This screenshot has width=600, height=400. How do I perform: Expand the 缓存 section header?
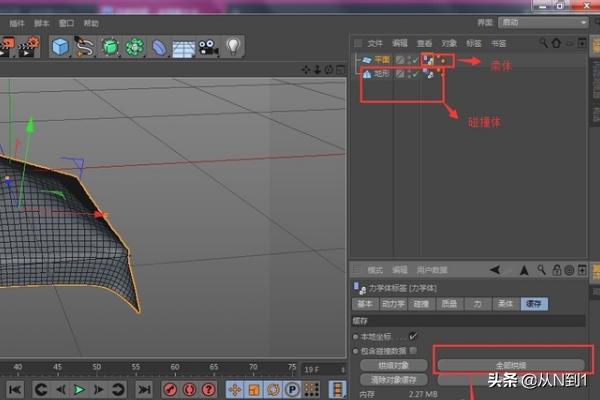[361, 319]
